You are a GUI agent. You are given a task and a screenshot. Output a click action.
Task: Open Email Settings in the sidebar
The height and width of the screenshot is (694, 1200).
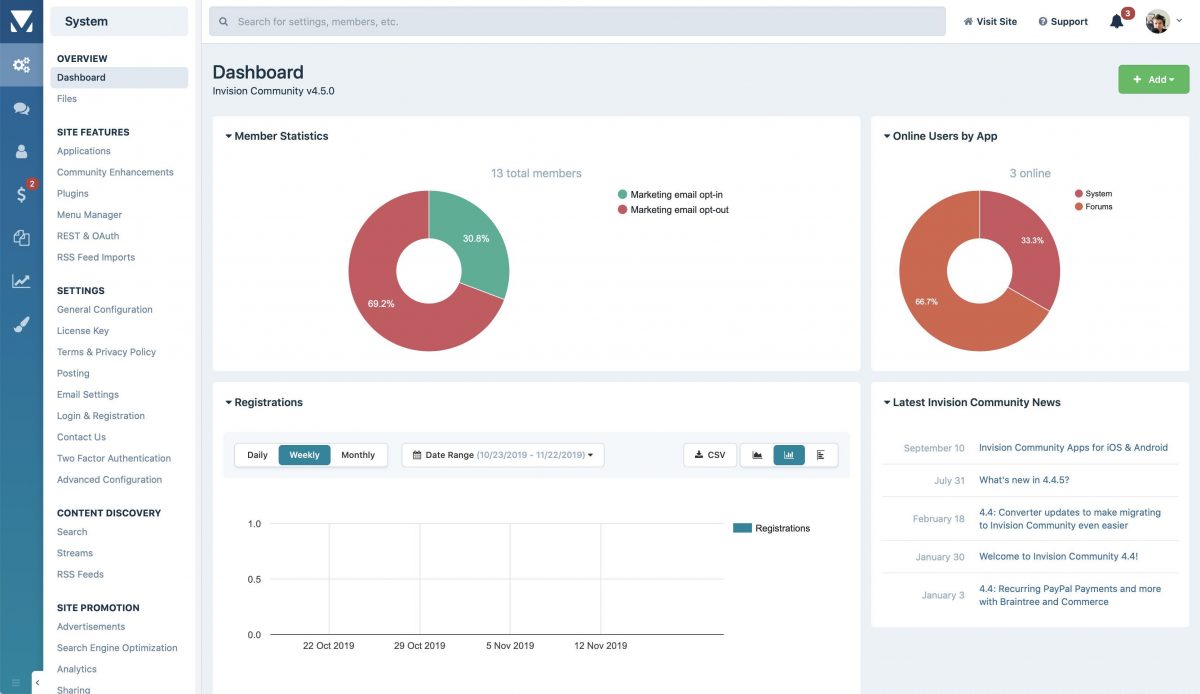tap(88, 394)
